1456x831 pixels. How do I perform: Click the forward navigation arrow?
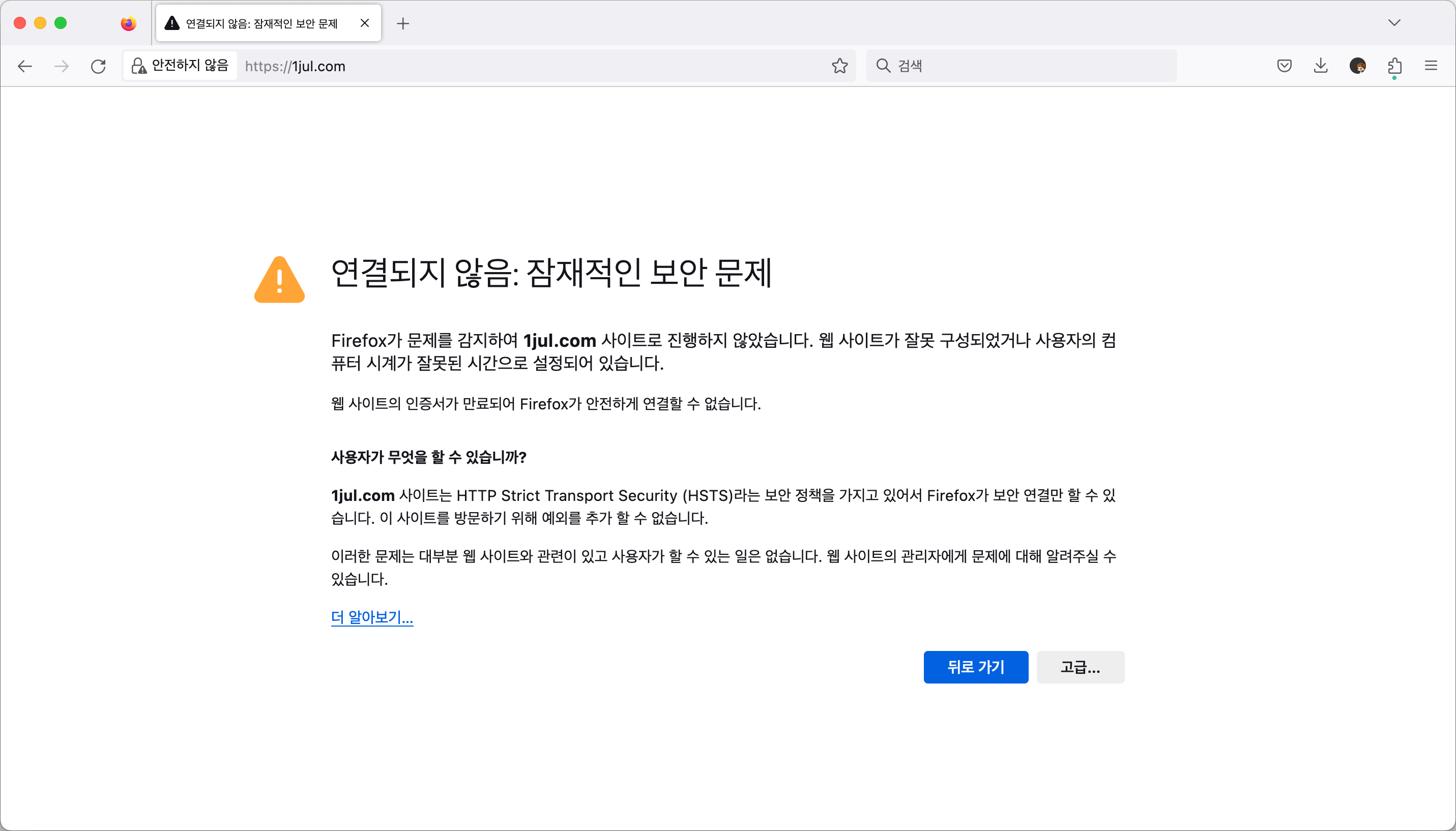61,66
